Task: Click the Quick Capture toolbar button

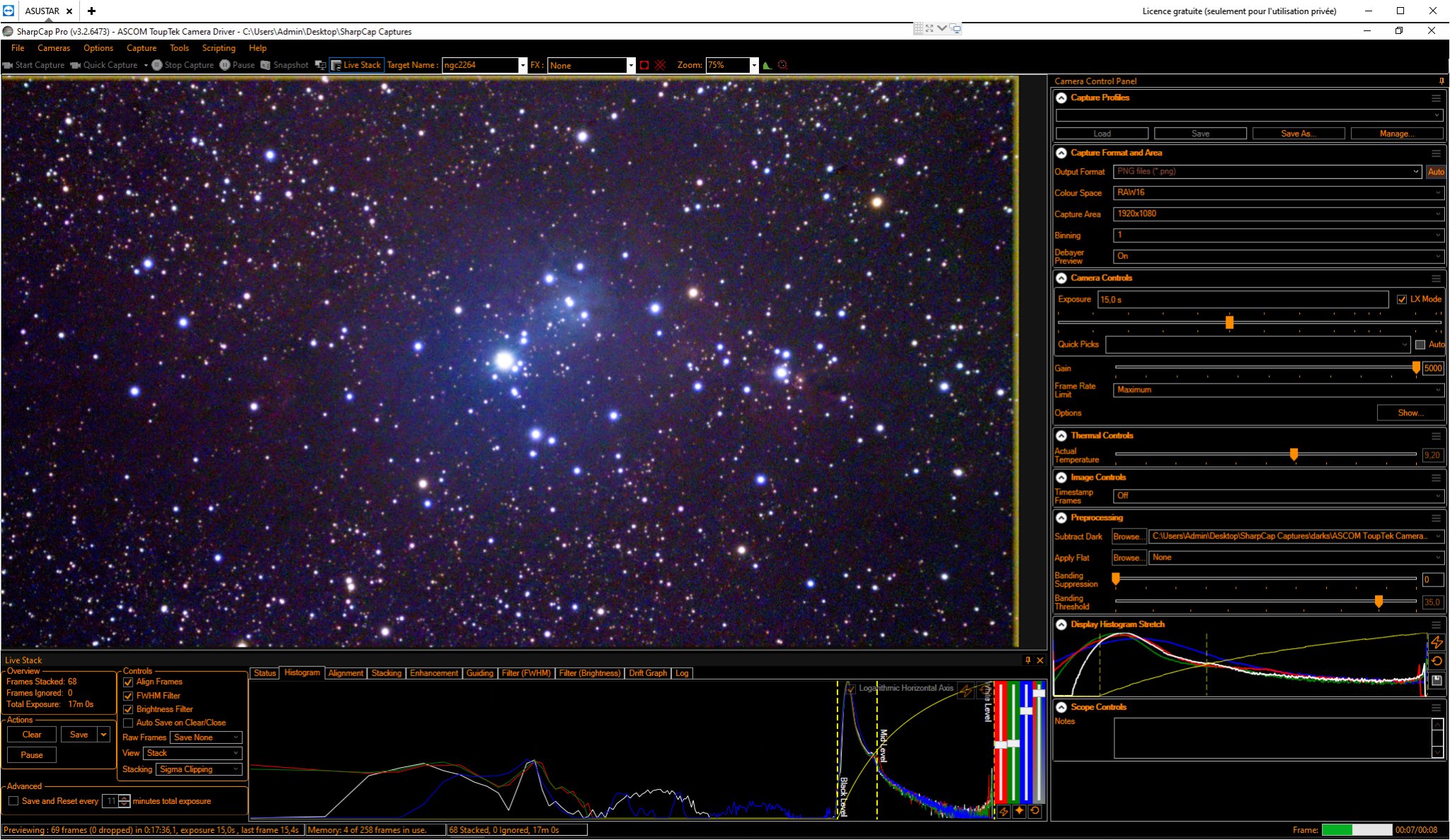Action: (104, 65)
